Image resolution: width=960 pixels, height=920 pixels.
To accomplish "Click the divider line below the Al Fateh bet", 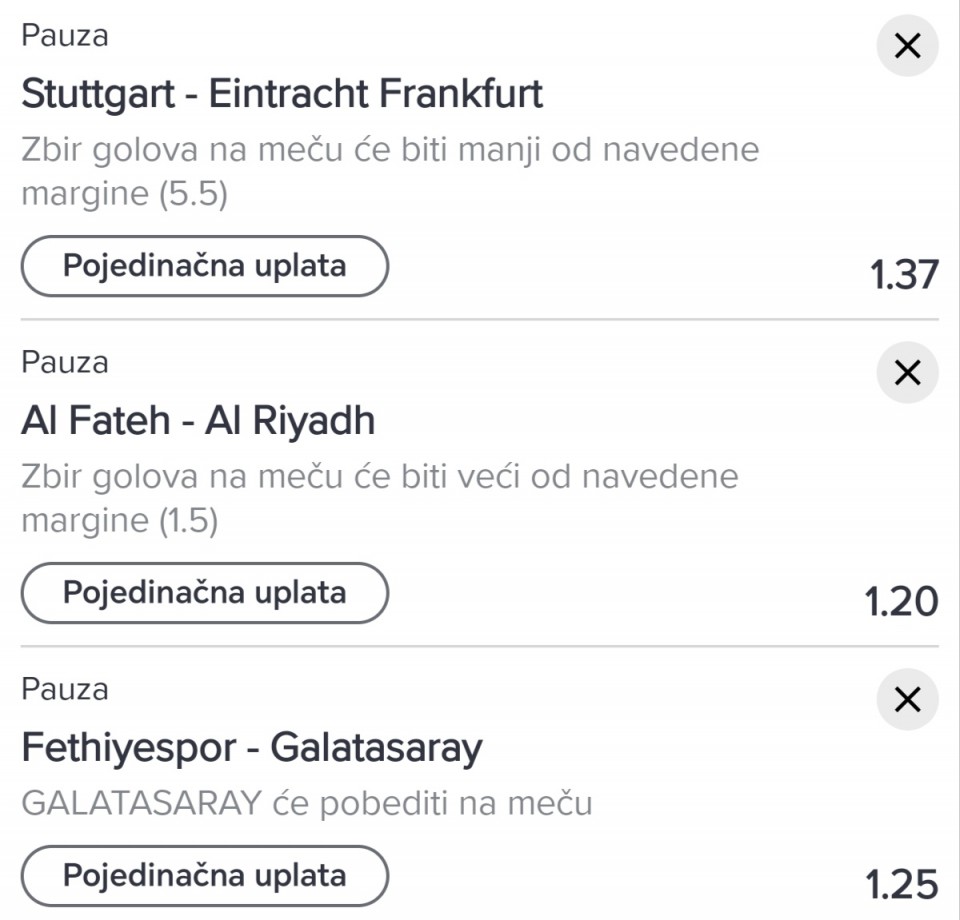I will [x=480, y=646].
